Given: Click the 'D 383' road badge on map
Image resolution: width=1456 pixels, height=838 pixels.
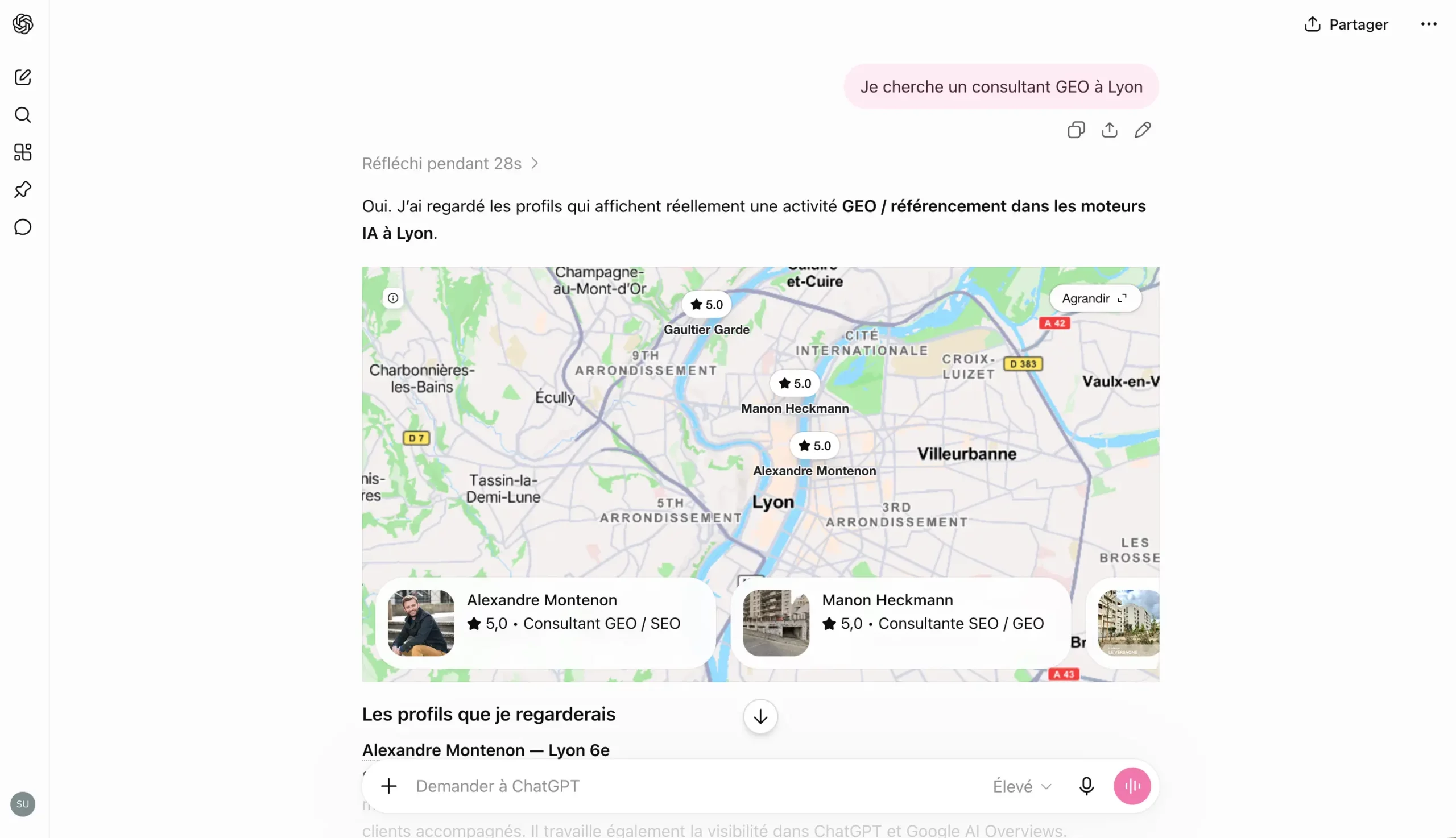Looking at the screenshot, I should [1023, 364].
